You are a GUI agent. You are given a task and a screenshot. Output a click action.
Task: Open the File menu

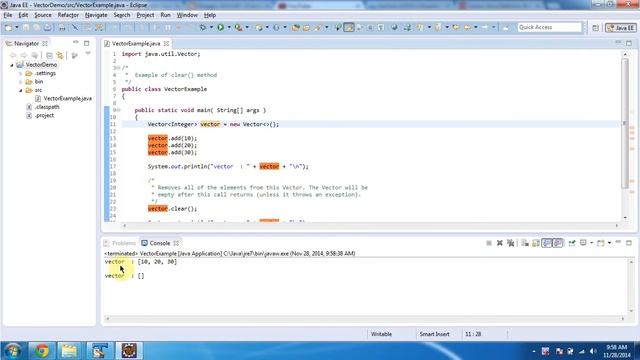[x=8, y=15]
